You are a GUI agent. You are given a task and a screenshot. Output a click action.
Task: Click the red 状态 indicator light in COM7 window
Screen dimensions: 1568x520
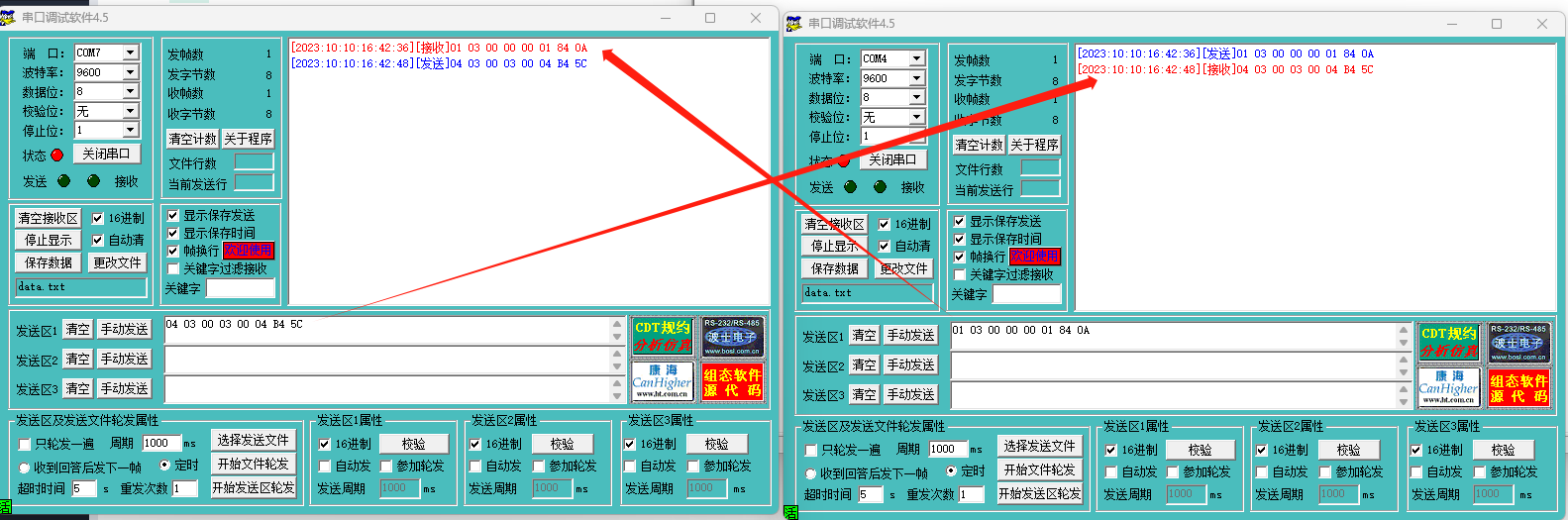tap(56, 155)
